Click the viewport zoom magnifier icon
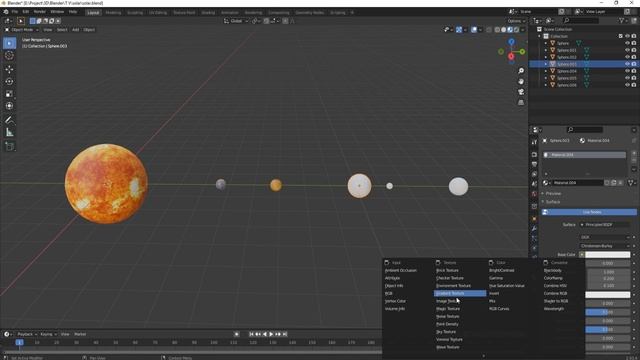The width and height of the screenshot is (640, 360). (521, 71)
